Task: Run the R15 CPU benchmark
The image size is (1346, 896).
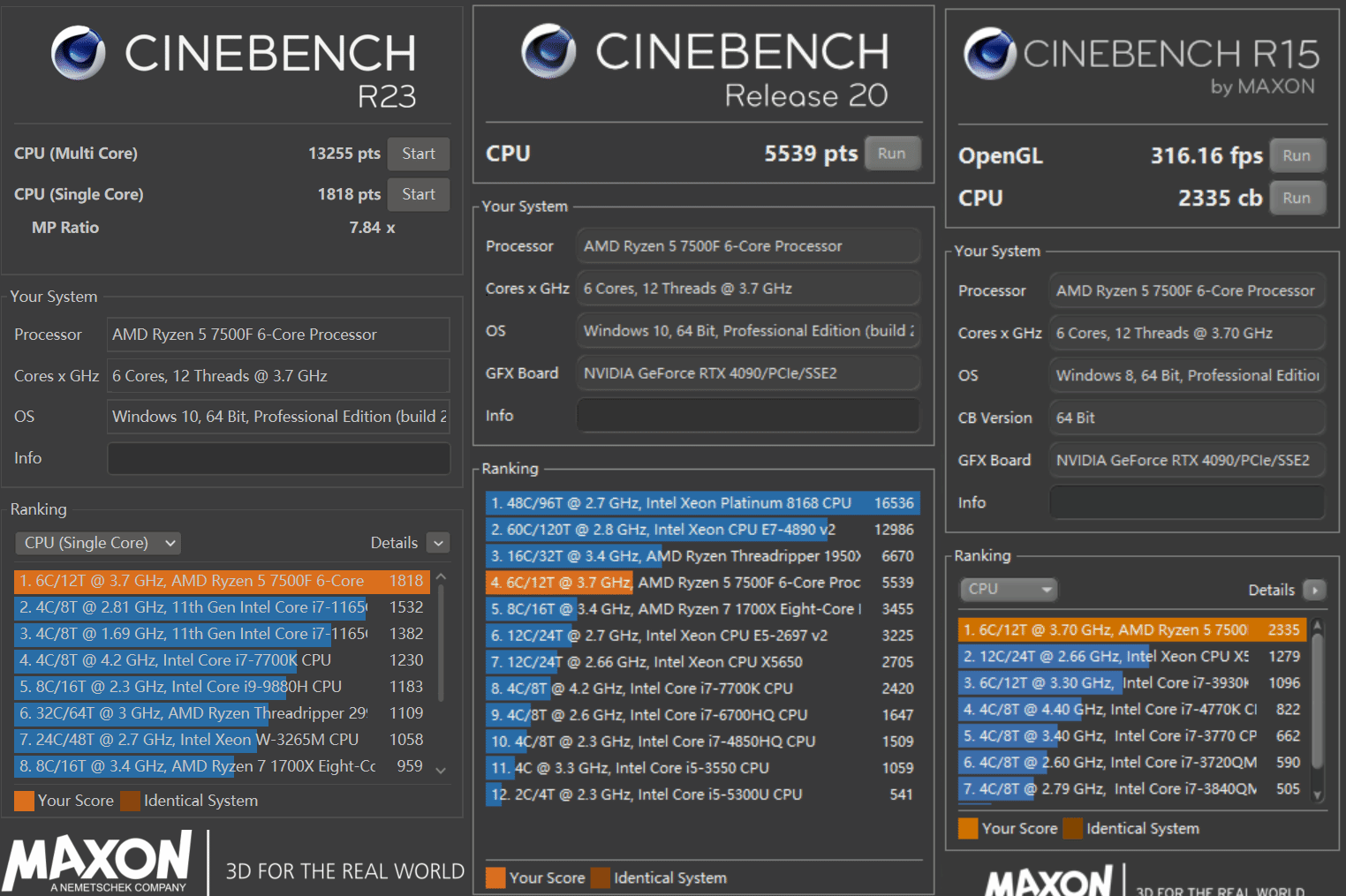Action: click(x=1297, y=198)
